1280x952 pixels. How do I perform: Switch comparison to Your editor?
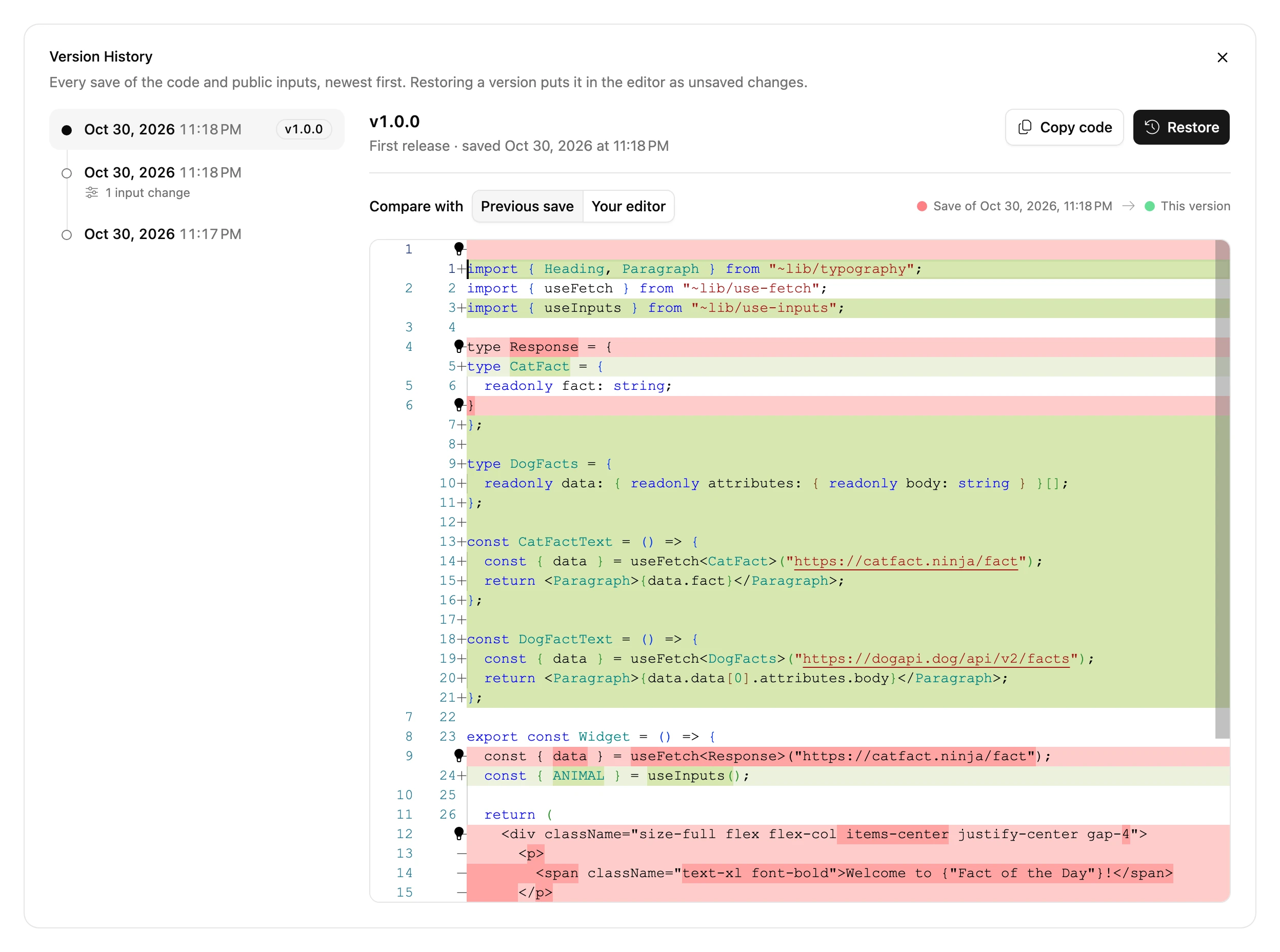628,206
